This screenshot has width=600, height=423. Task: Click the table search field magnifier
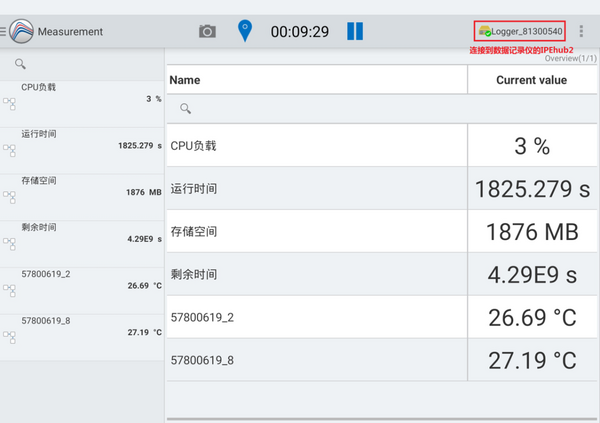pyautogui.click(x=186, y=109)
